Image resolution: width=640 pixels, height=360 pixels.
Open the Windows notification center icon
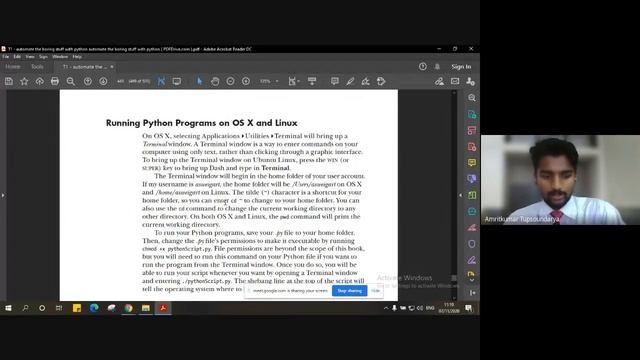(469, 308)
